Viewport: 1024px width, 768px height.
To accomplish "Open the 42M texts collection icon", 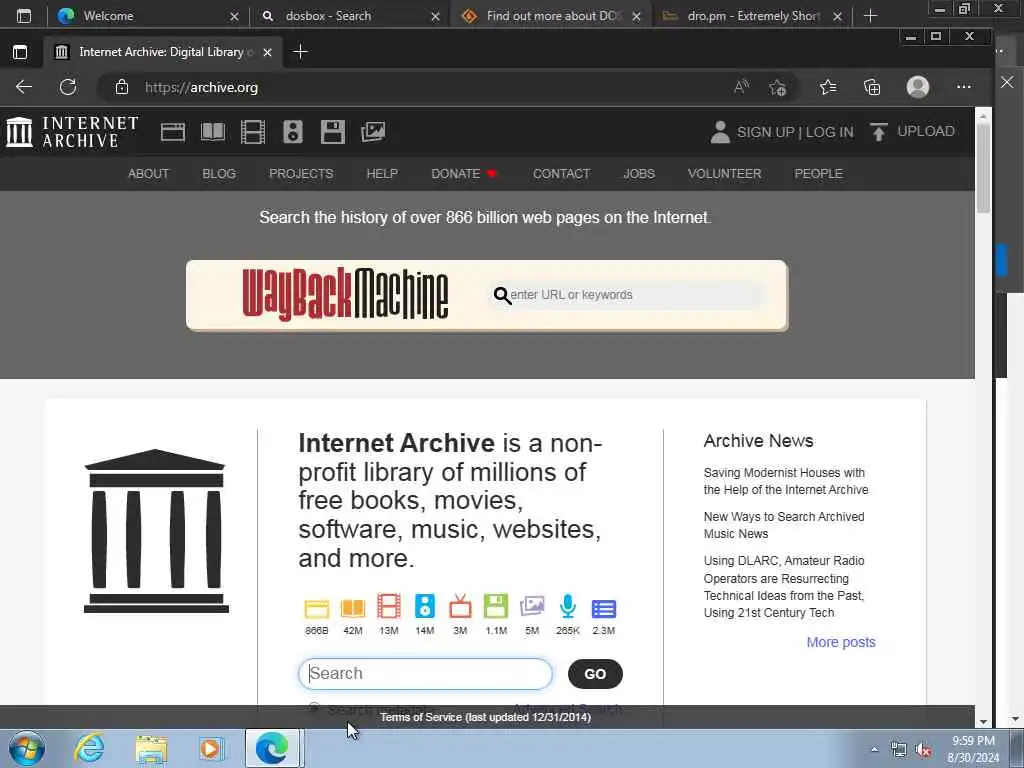I will click(353, 609).
